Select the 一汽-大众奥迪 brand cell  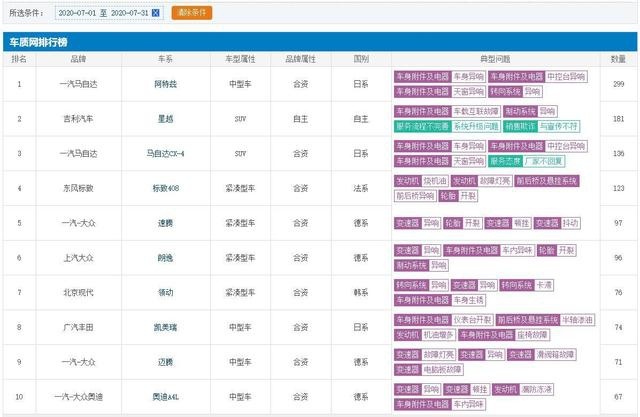[x=78, y=397]
